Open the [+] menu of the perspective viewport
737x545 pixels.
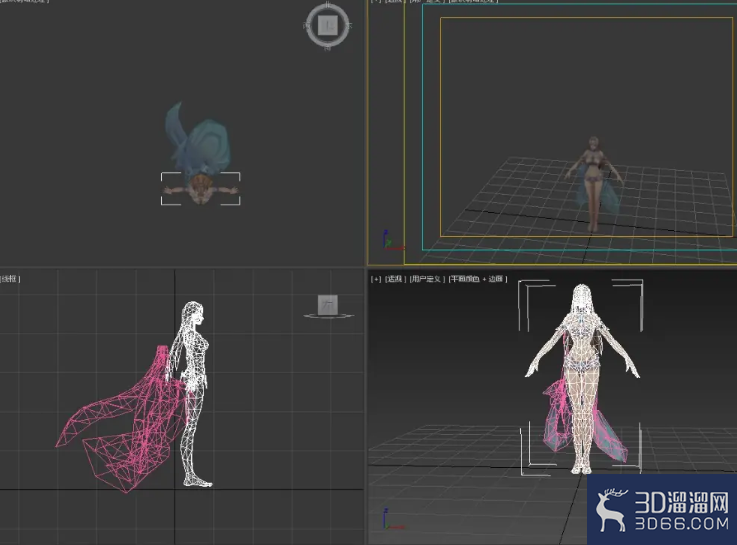[x=376, y=279]
